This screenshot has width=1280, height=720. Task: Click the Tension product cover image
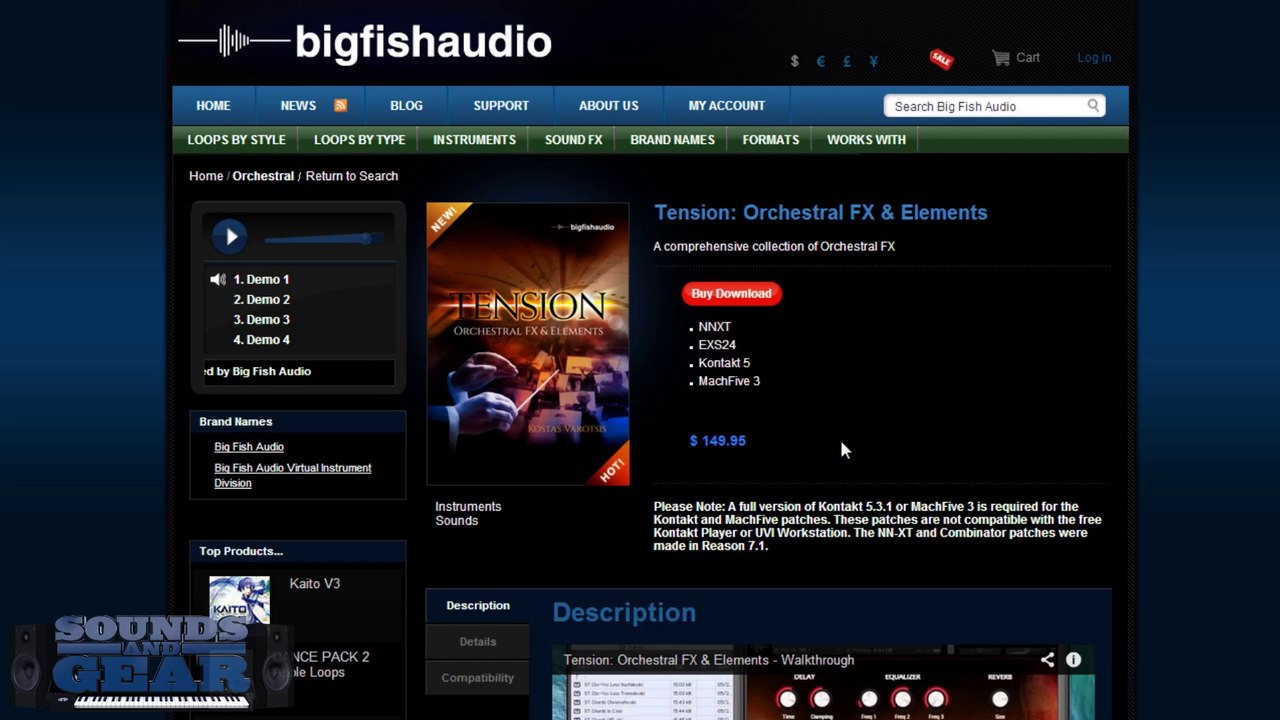[x=528, y=344]
